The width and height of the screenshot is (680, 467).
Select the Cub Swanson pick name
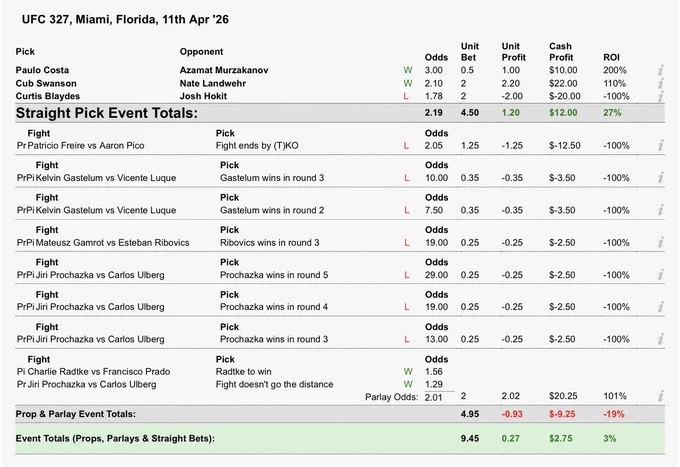tap(46, 83)
